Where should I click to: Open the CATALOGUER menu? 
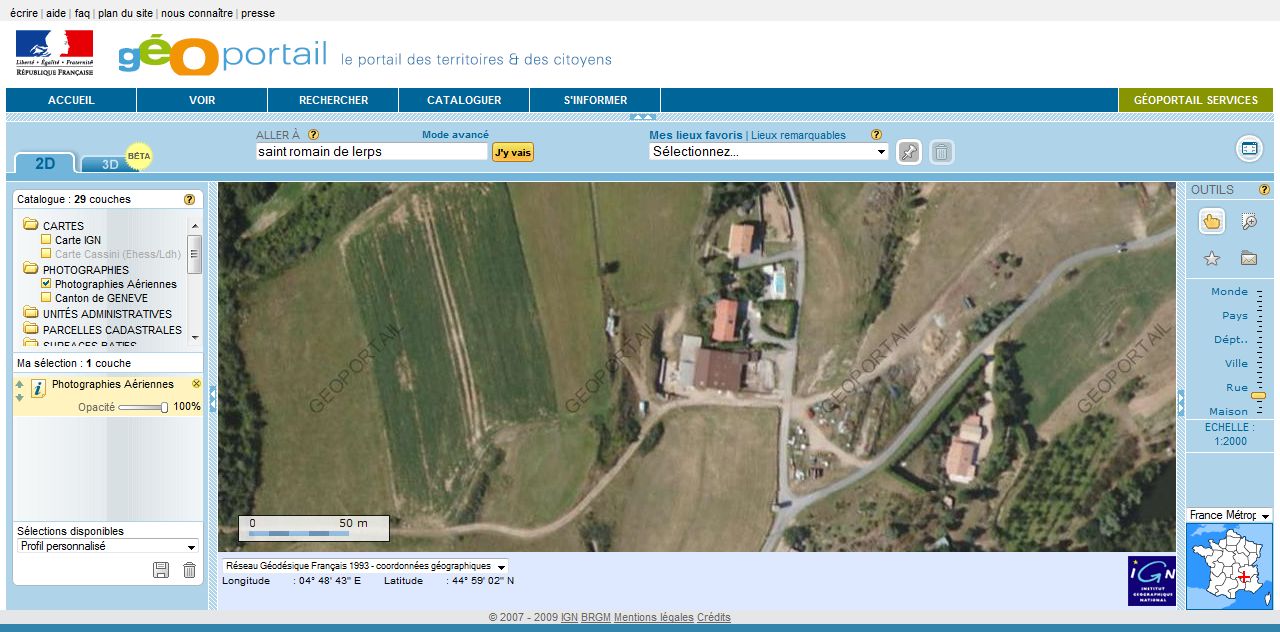click(464, 100)
